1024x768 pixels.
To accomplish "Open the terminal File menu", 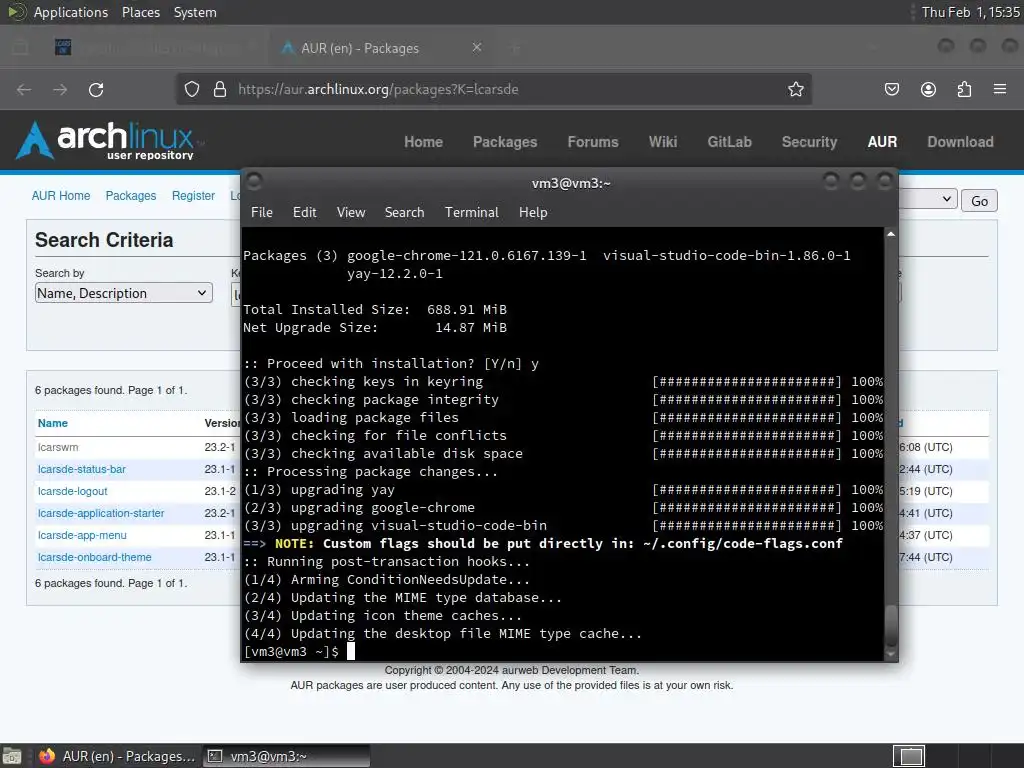I will click(262, 212).
